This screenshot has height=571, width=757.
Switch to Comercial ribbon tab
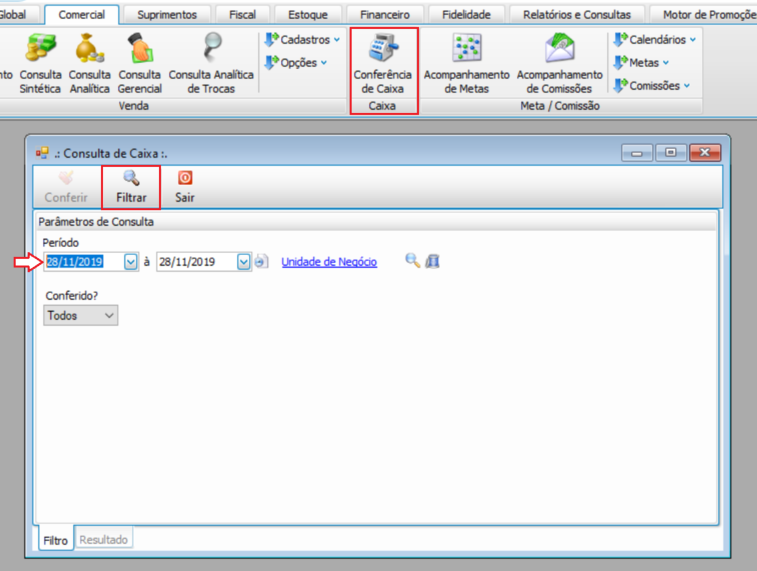click(82, 15)
